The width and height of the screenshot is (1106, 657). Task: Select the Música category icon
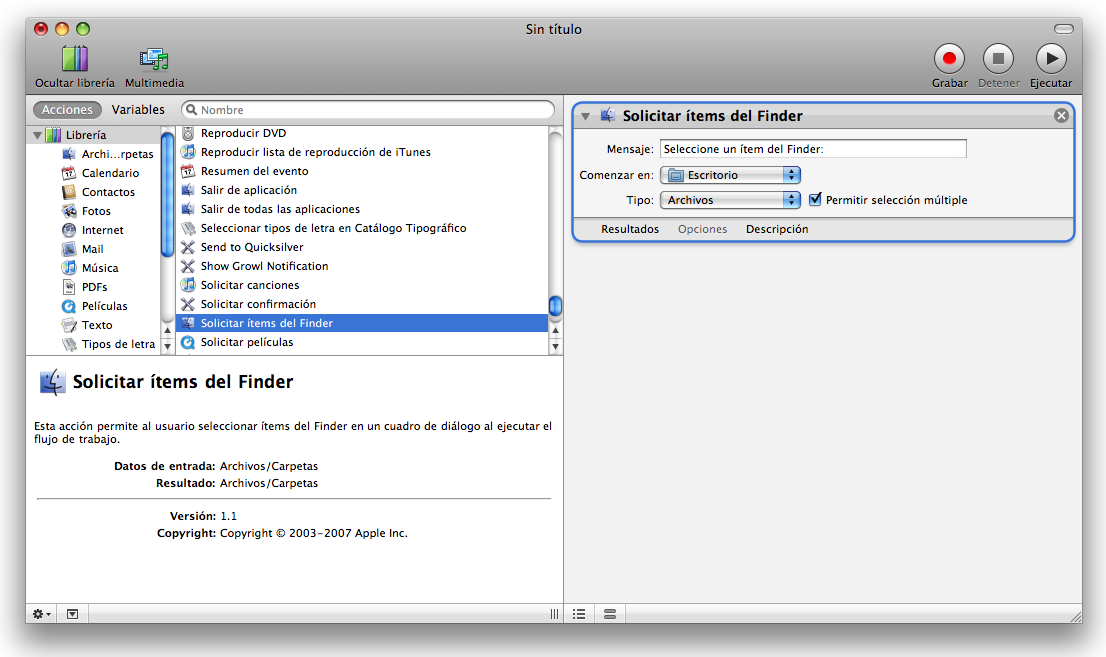click(x=68, y=268)
